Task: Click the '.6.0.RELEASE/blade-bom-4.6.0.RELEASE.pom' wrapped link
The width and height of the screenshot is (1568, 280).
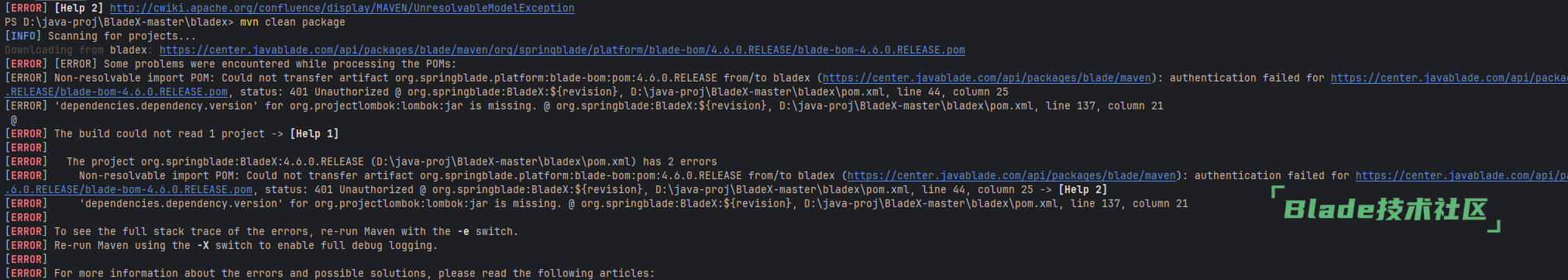Action: 129,189
